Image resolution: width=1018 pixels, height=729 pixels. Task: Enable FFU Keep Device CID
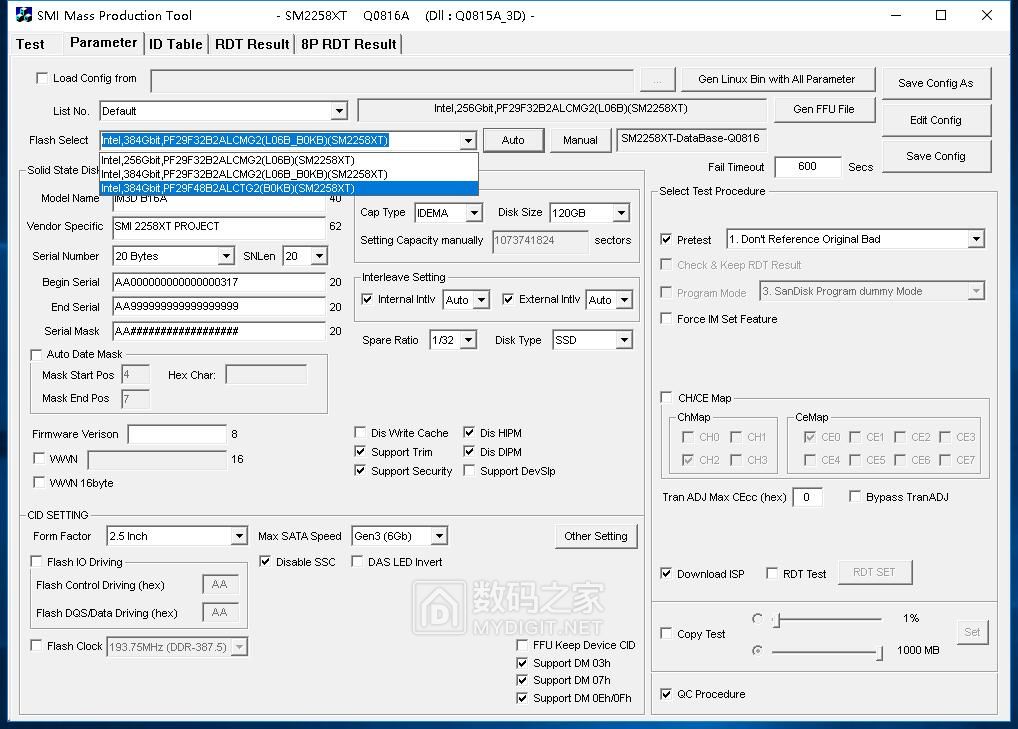(522, 645)
